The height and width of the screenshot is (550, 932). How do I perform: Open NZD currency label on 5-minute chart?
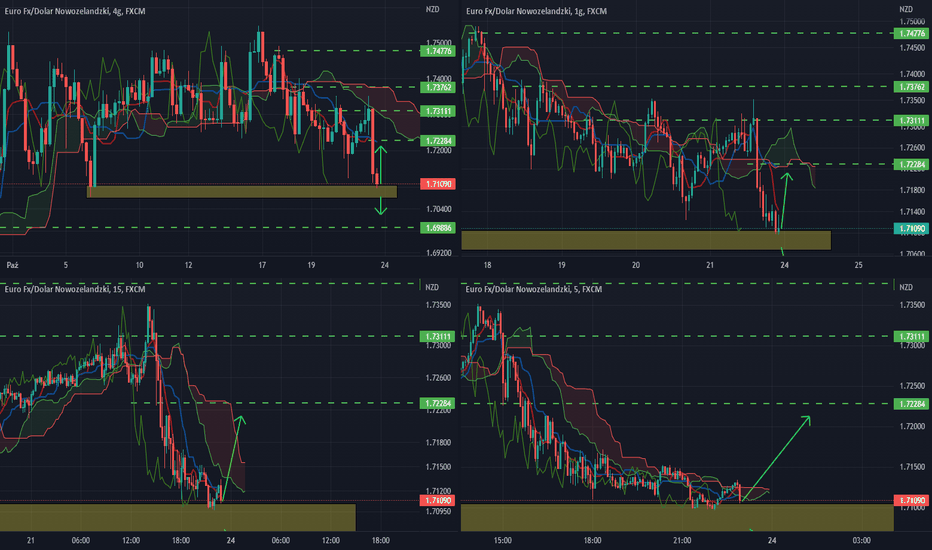pos(906,288)
